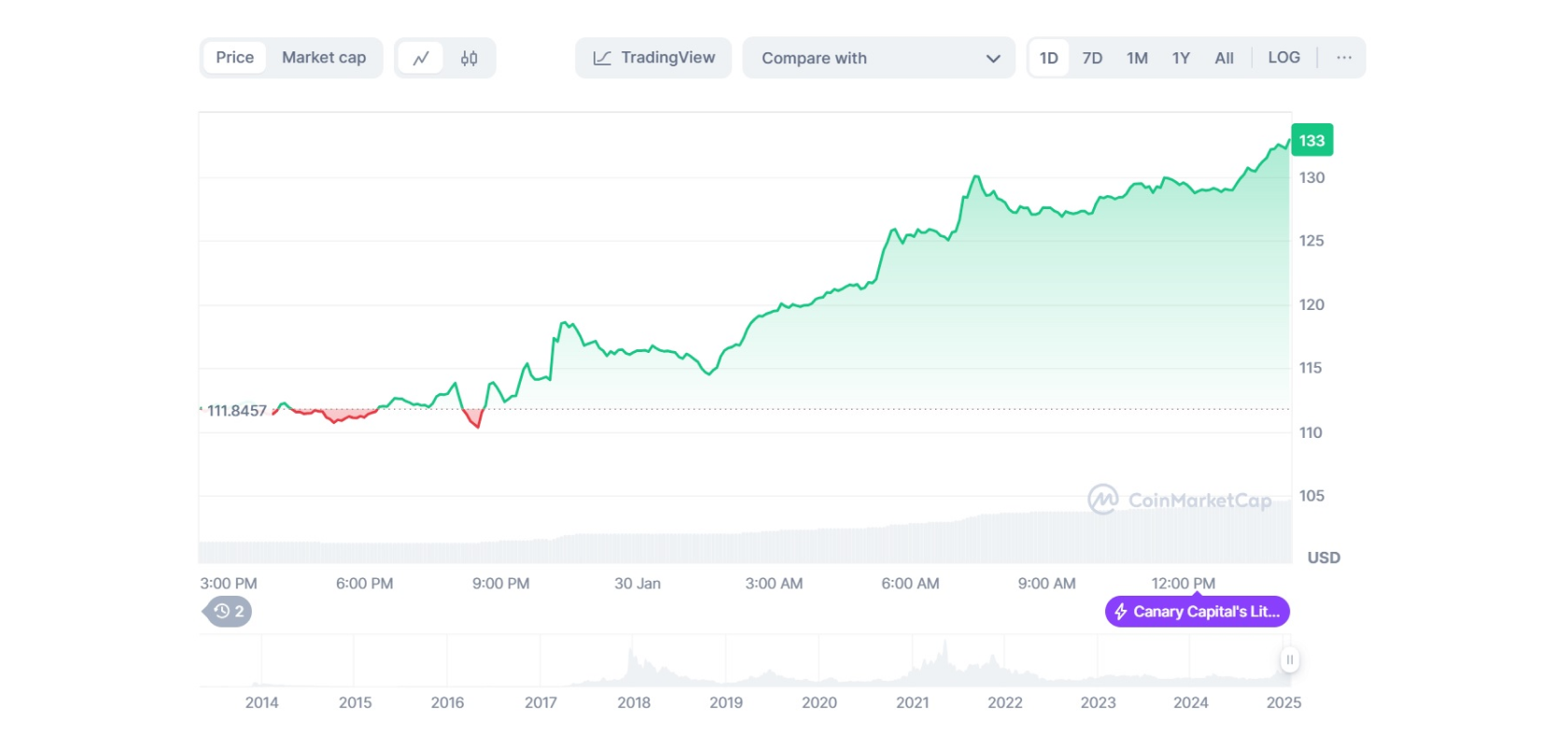Image resolution: width=1568 pixels, height=747 pixels.
Task: Click the 6:00 AM time axis label
Action: (910, 584)
